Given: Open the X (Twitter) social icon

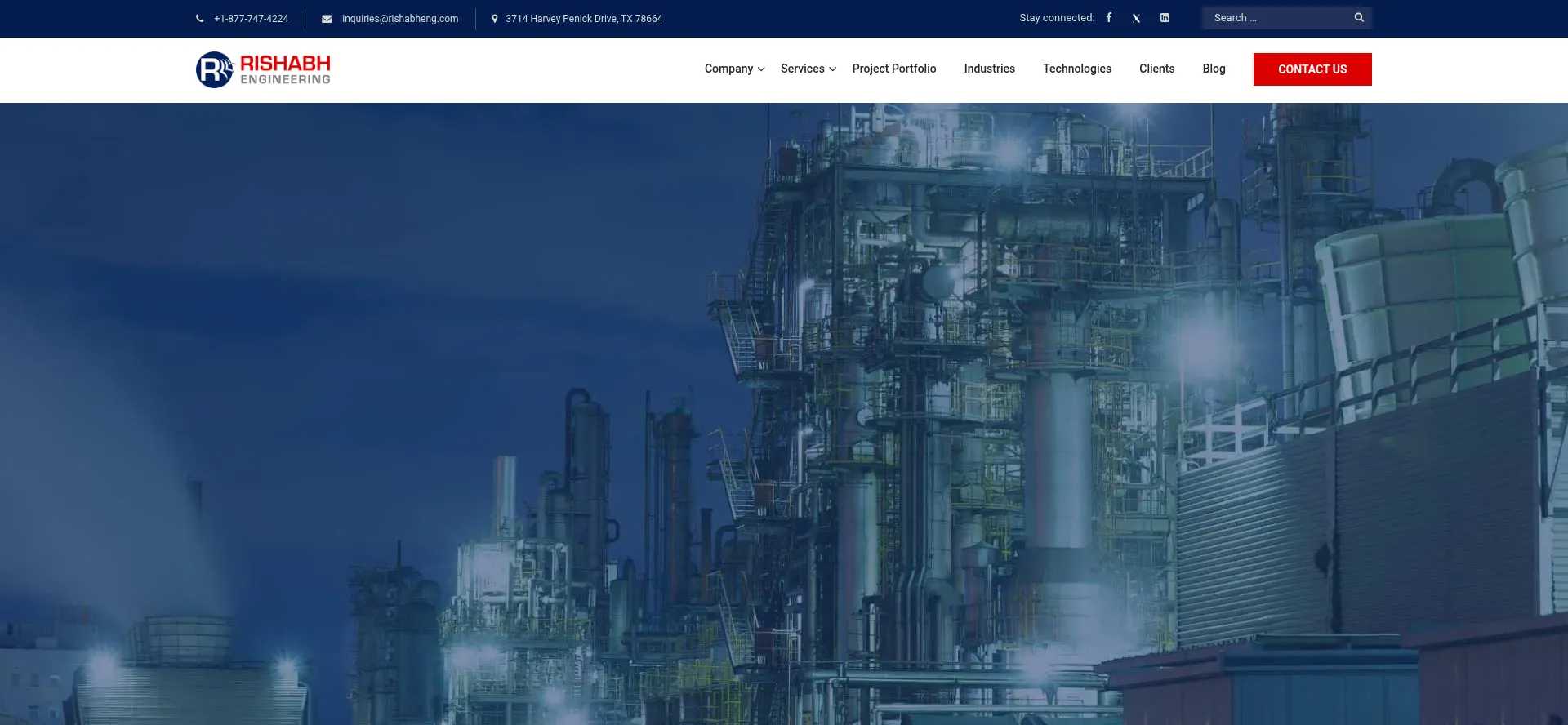Looking at the screenshot, I should 1136,18.
